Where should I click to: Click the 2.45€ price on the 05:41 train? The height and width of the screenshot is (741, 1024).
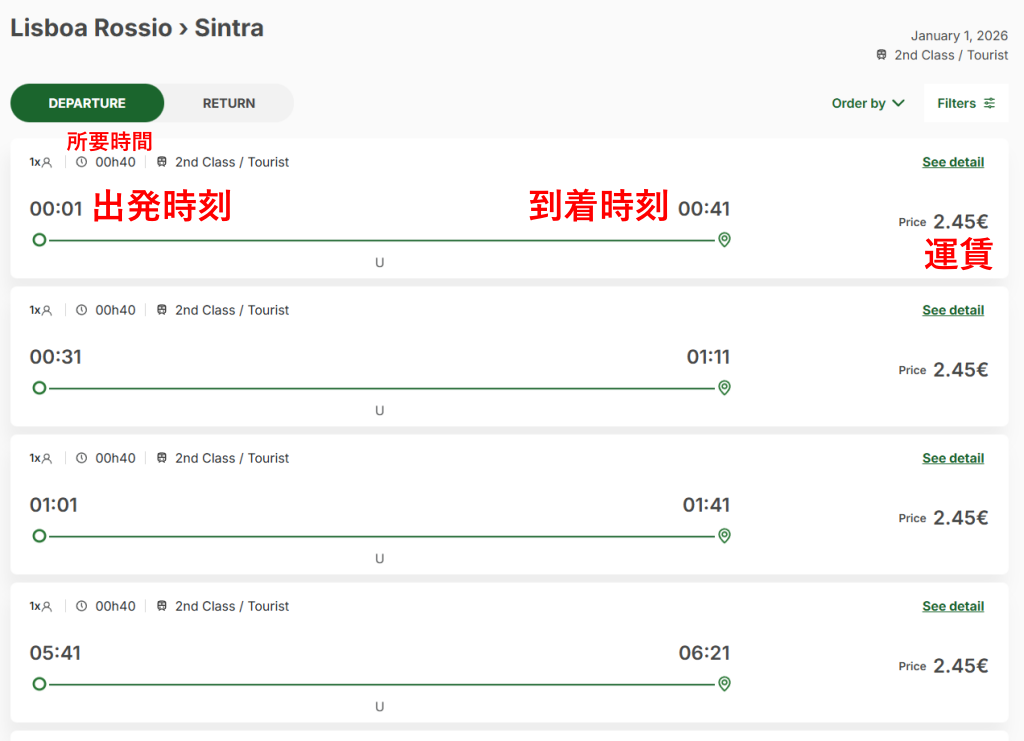click(960, 666)
